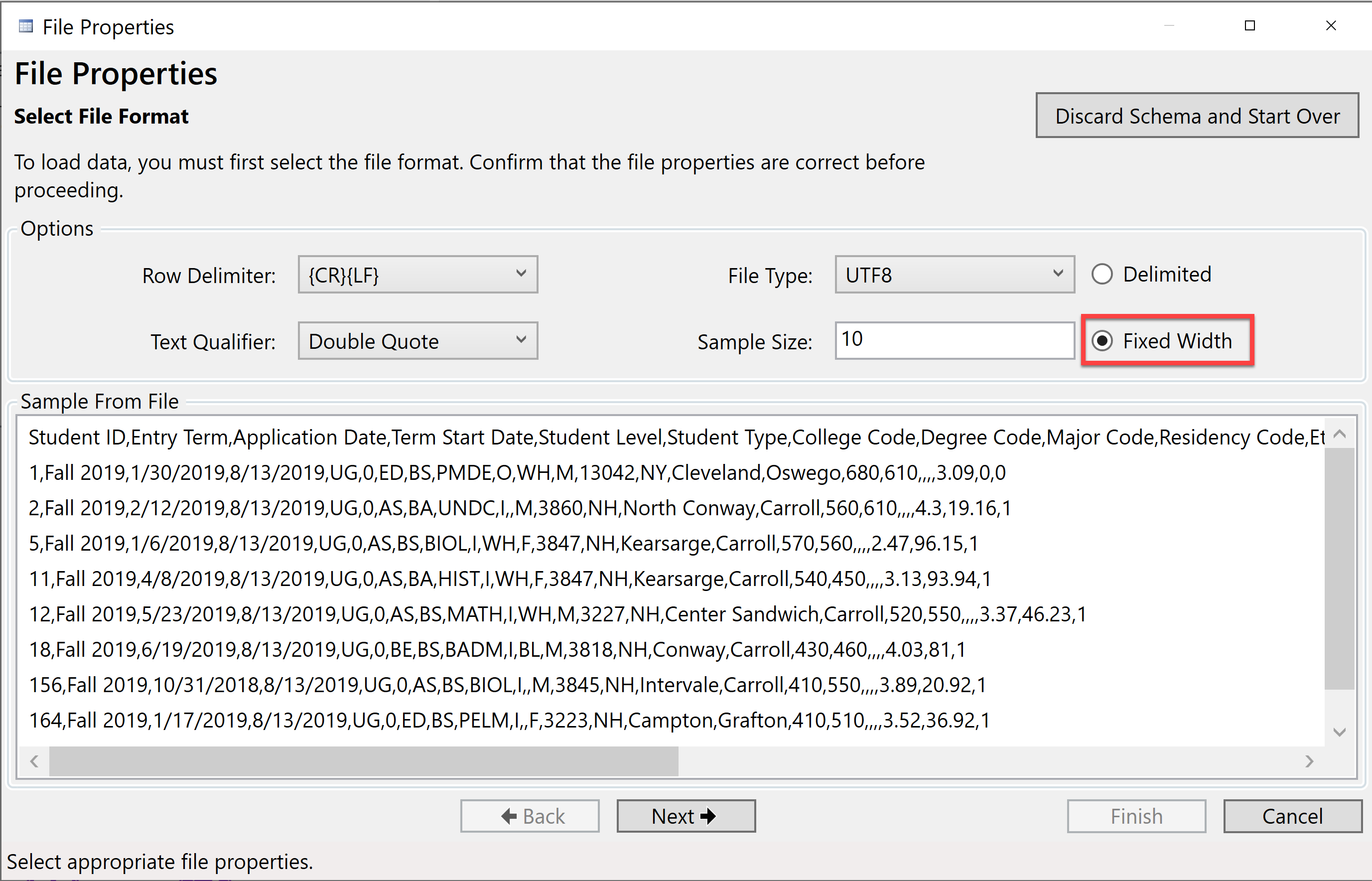Screen dimensions: 1372x881
Task: Click the Cancel button
Action: pyautogui.click(x=1292, y=816)
